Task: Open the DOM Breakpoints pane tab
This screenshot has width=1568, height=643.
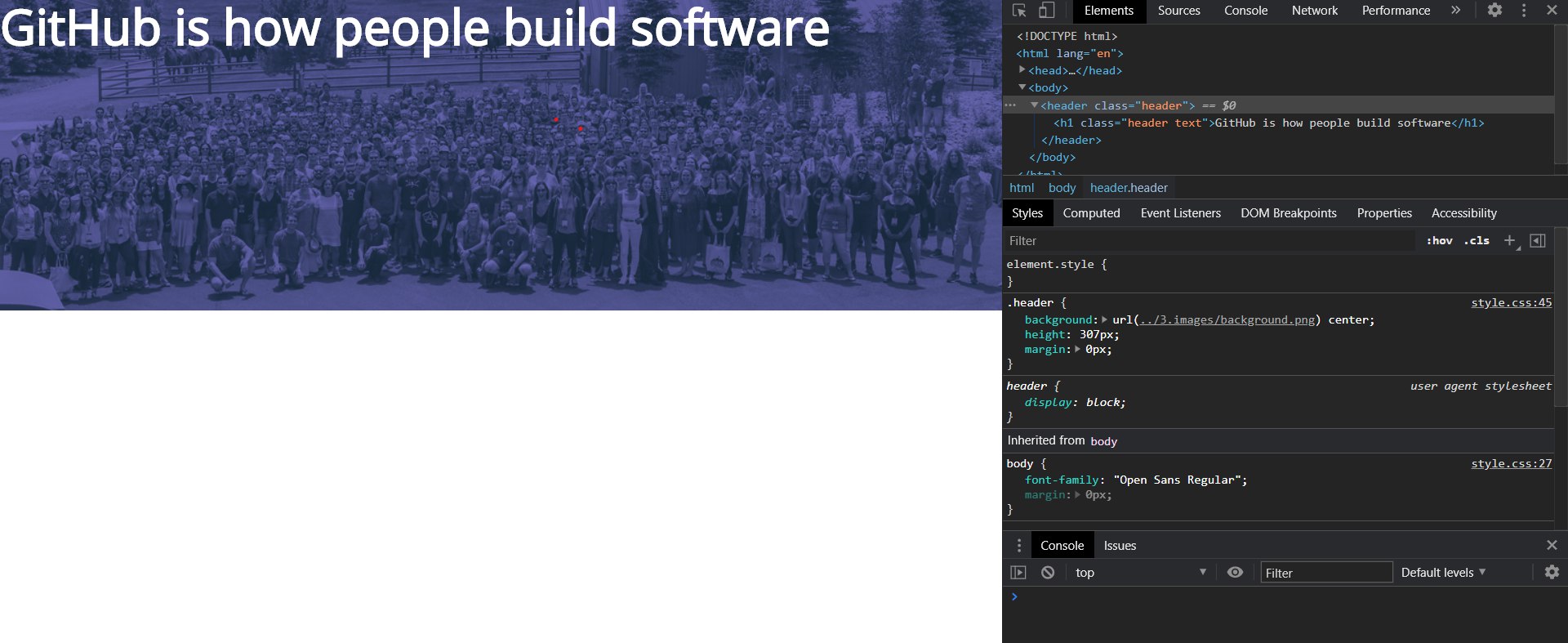Action: (x=1289, y=213)
